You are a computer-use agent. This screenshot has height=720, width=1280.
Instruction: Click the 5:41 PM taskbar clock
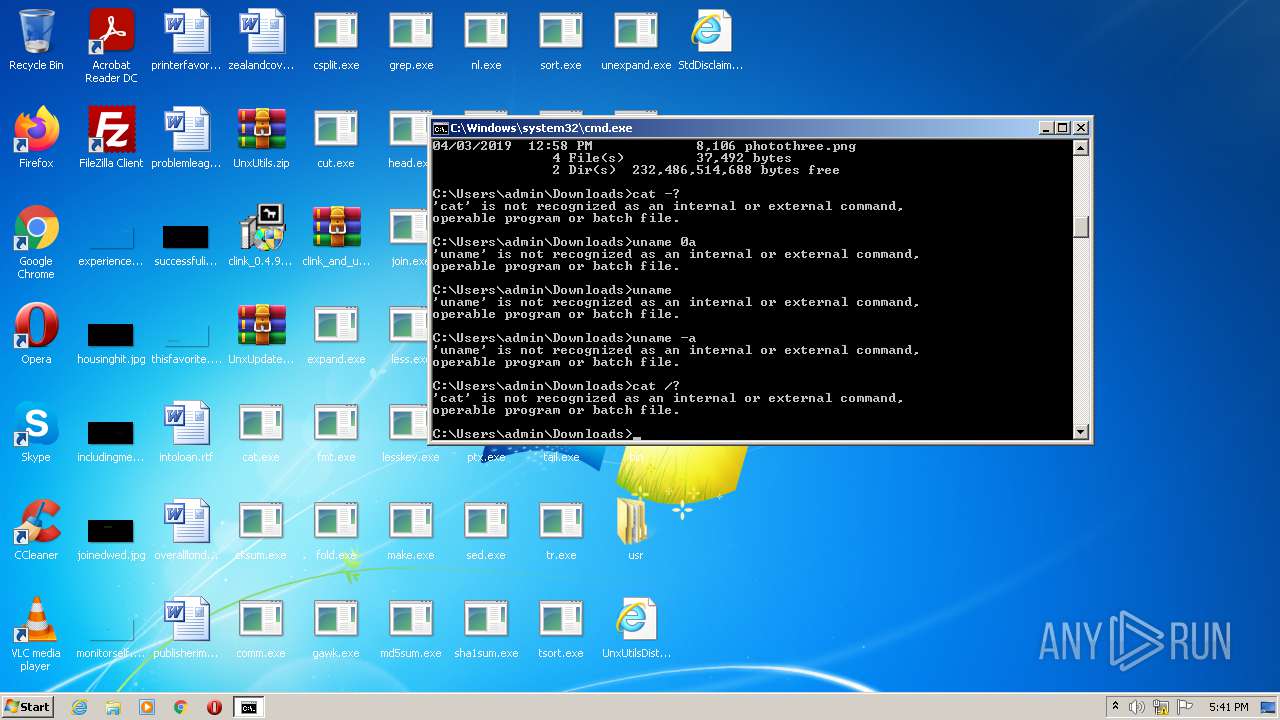pyautogui.click(x=1228, y=707)
